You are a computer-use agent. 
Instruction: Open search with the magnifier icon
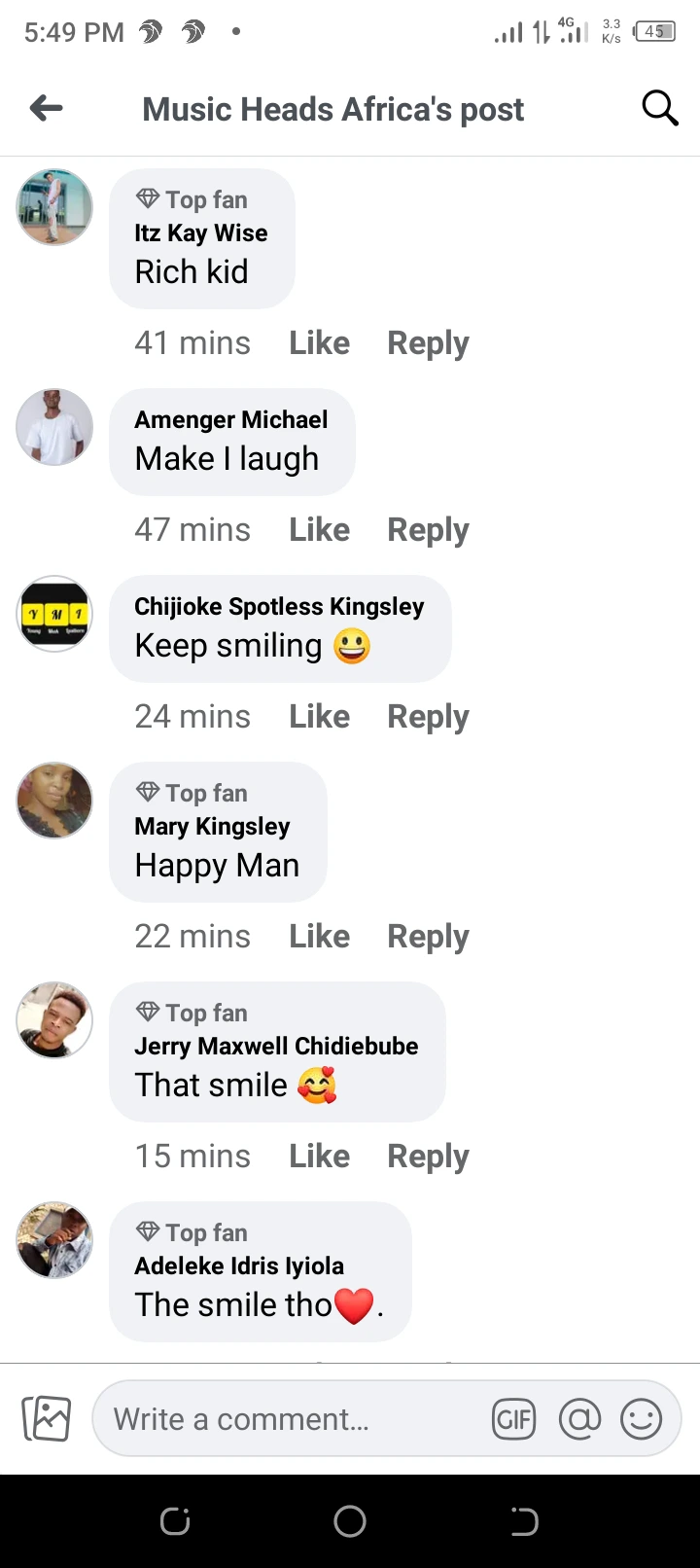click(659, 109)
